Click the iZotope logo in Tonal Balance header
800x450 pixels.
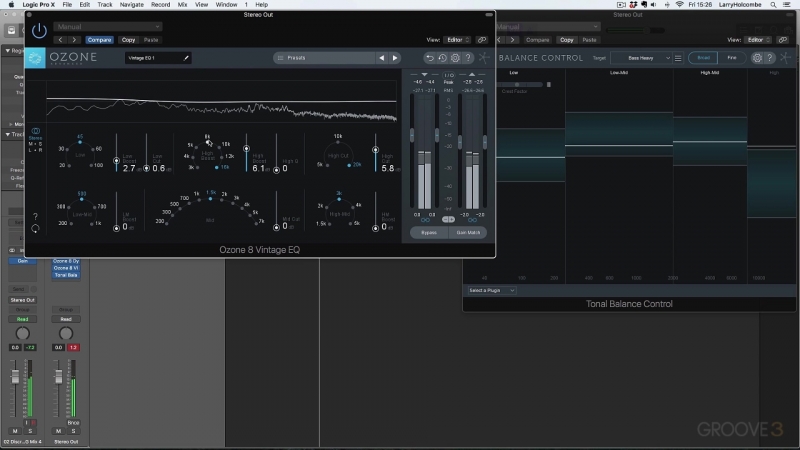point(786,58)
